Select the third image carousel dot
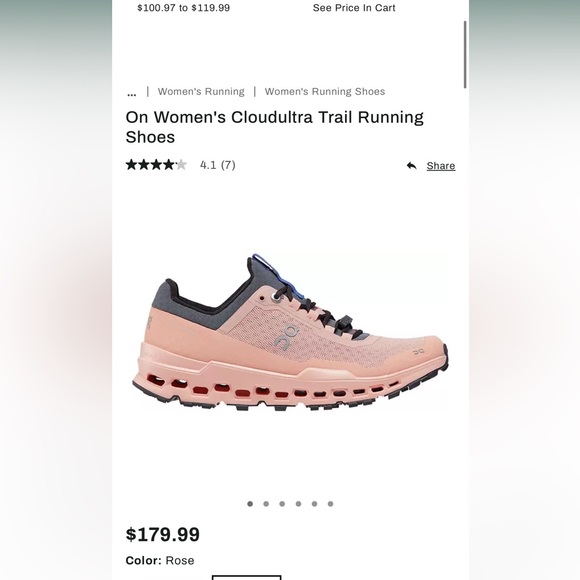The image size is (580, 580). 282,504
